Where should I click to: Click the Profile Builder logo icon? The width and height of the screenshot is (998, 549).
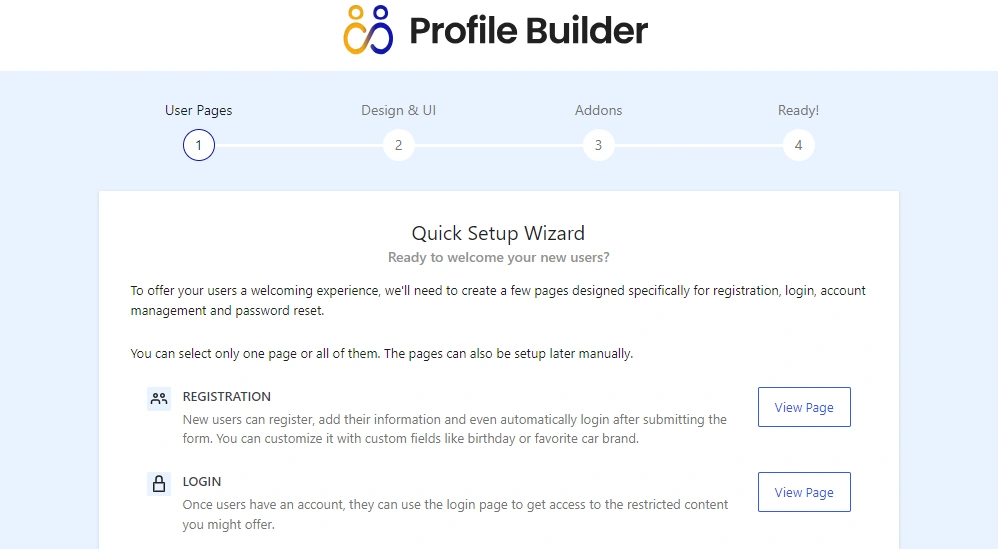(x=369, y=29)
